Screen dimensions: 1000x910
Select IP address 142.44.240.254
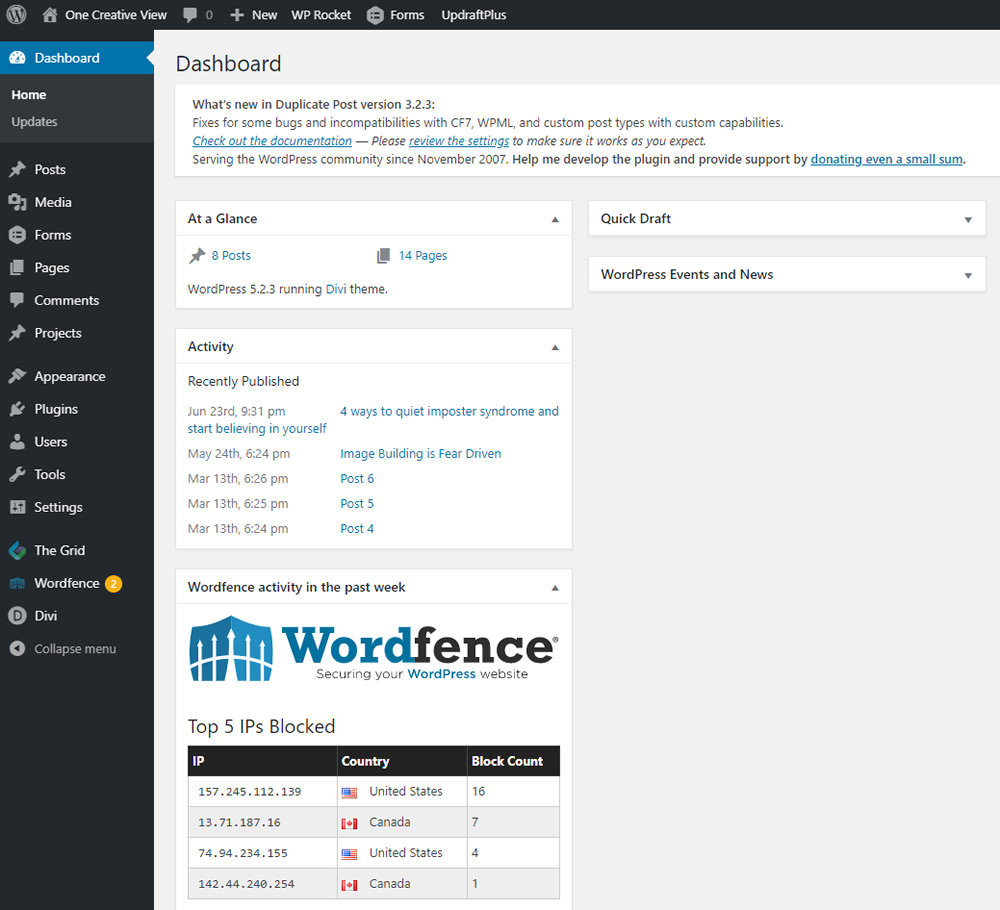tap(246, 884)
